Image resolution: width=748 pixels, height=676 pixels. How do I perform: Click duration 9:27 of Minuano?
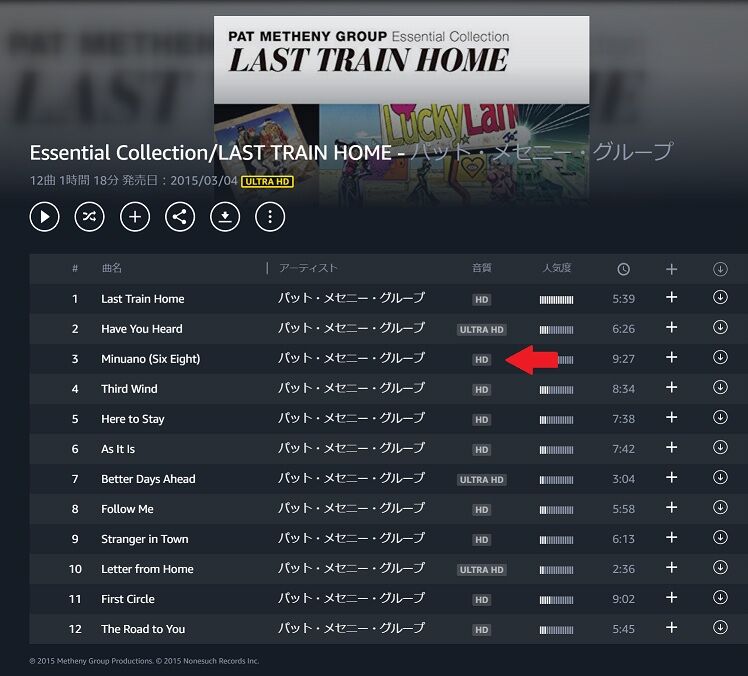[x=623, y=359]
